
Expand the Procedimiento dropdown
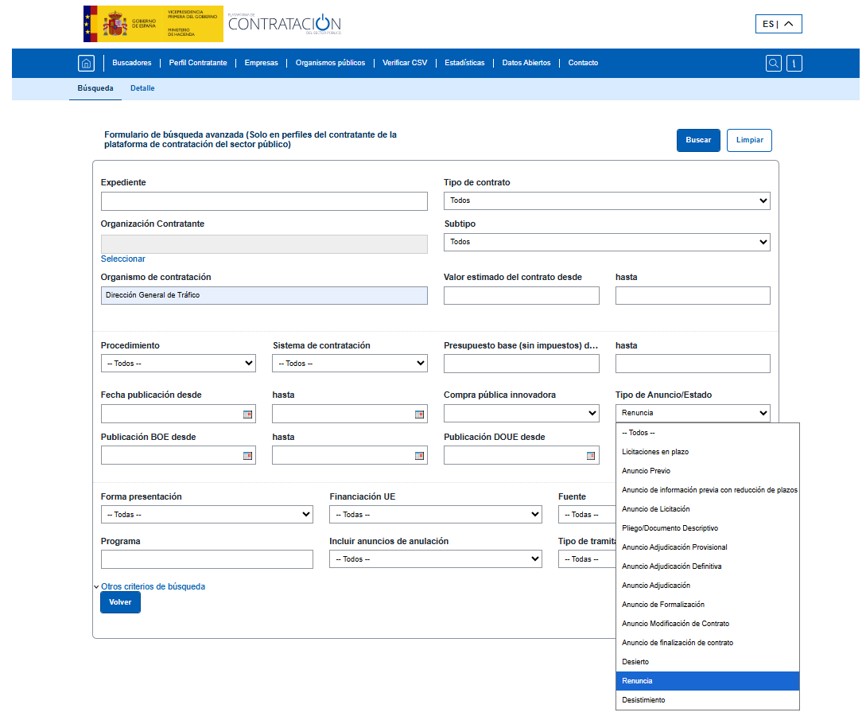click(x=178, y=364)
